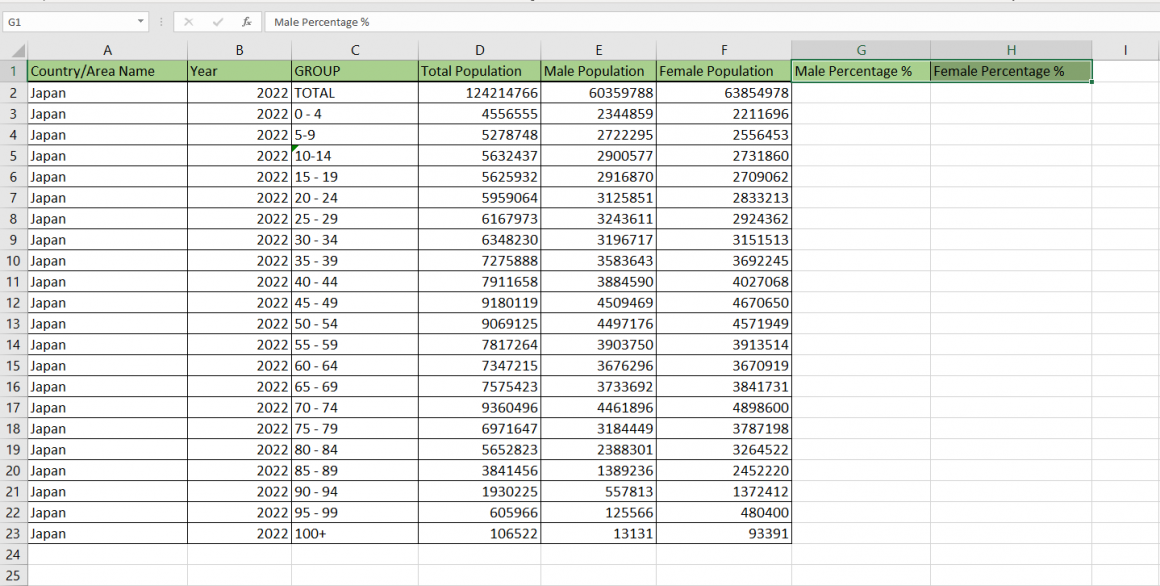1160x586 pixels.
Task: Select empty cell I1
Action: pos(1125,71)
